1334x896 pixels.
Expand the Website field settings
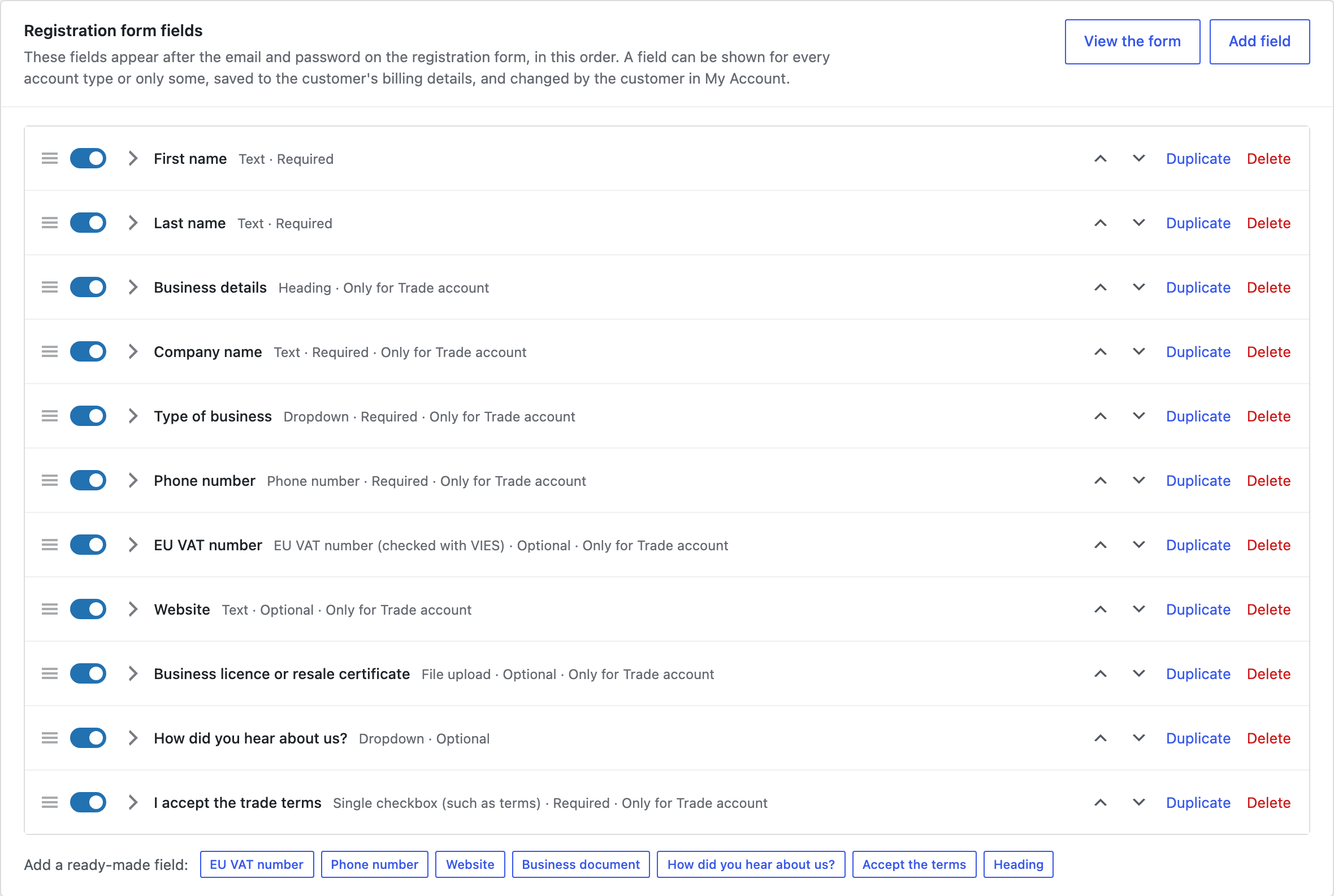[133, 609]
